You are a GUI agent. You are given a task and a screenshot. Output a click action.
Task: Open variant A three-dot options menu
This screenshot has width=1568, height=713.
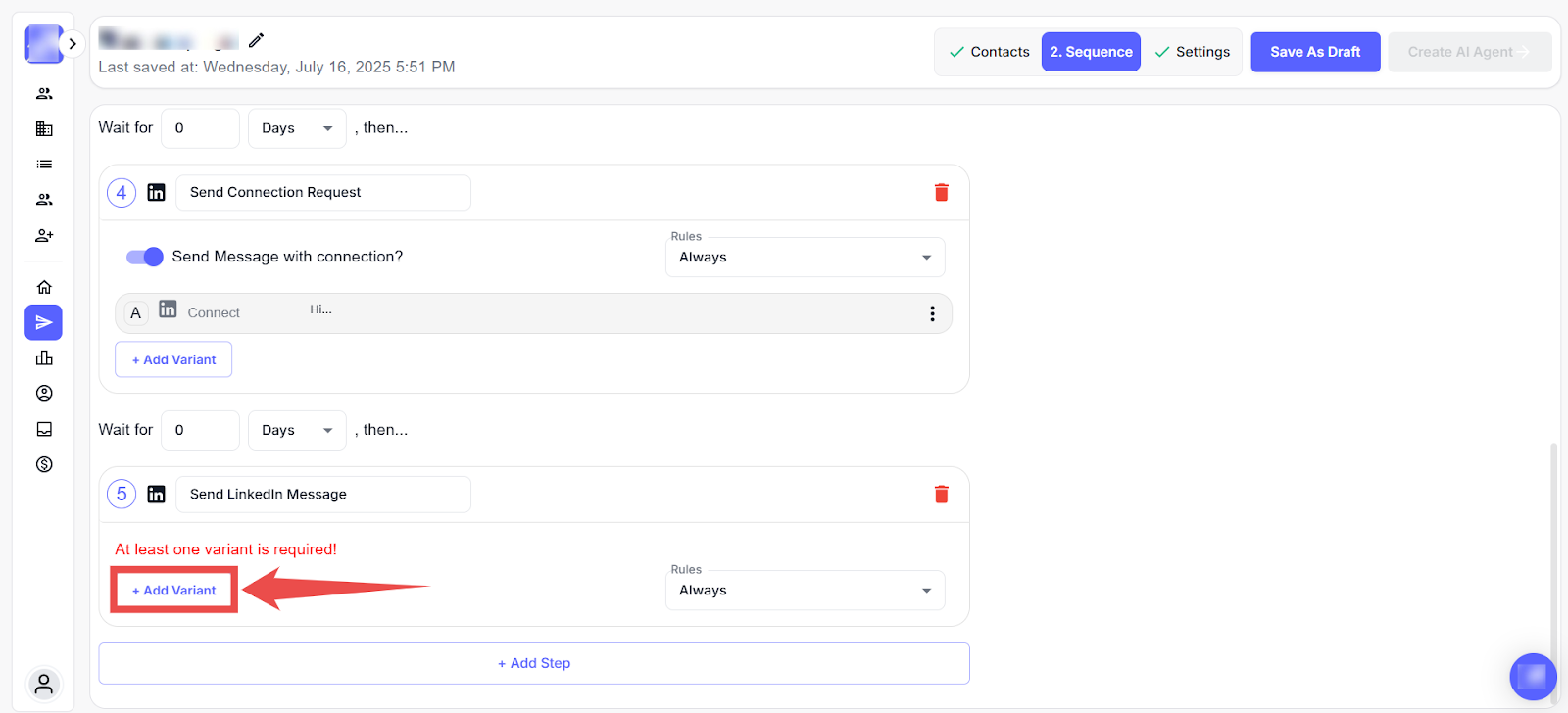(x=932, y=313)
